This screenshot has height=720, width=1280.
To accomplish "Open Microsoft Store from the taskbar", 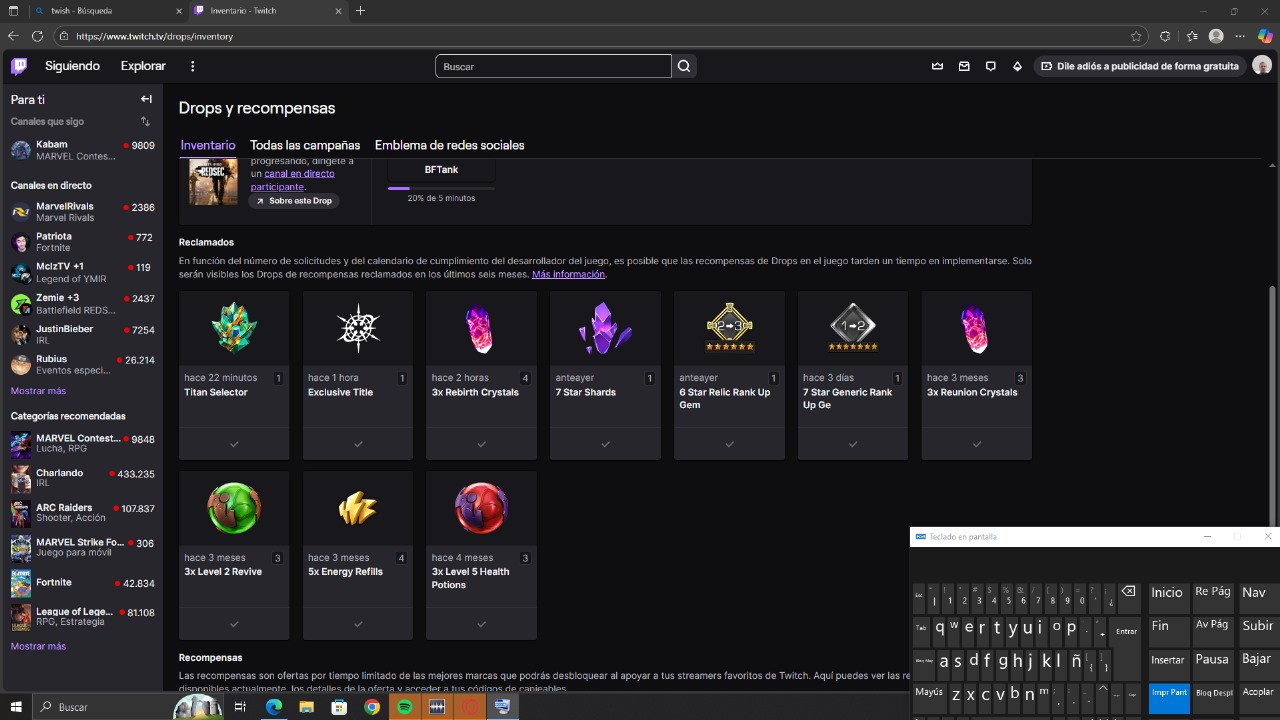I will click(339, 707).
